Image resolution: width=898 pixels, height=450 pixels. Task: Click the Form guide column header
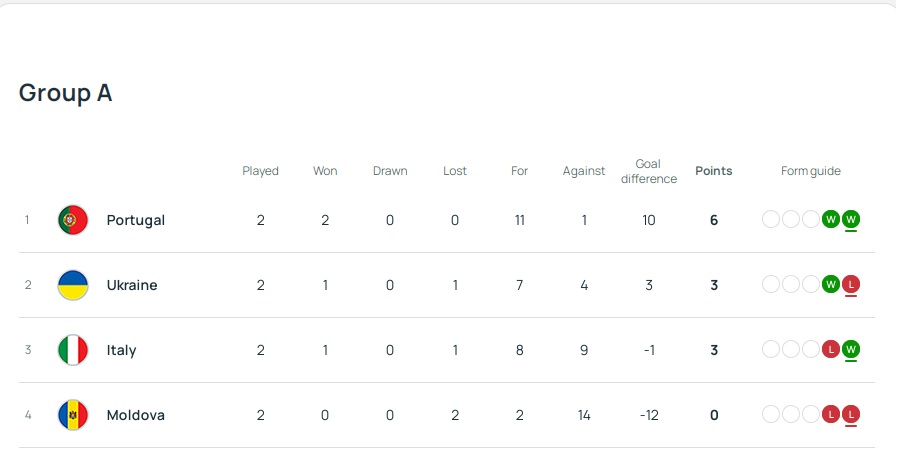(811, 171)
